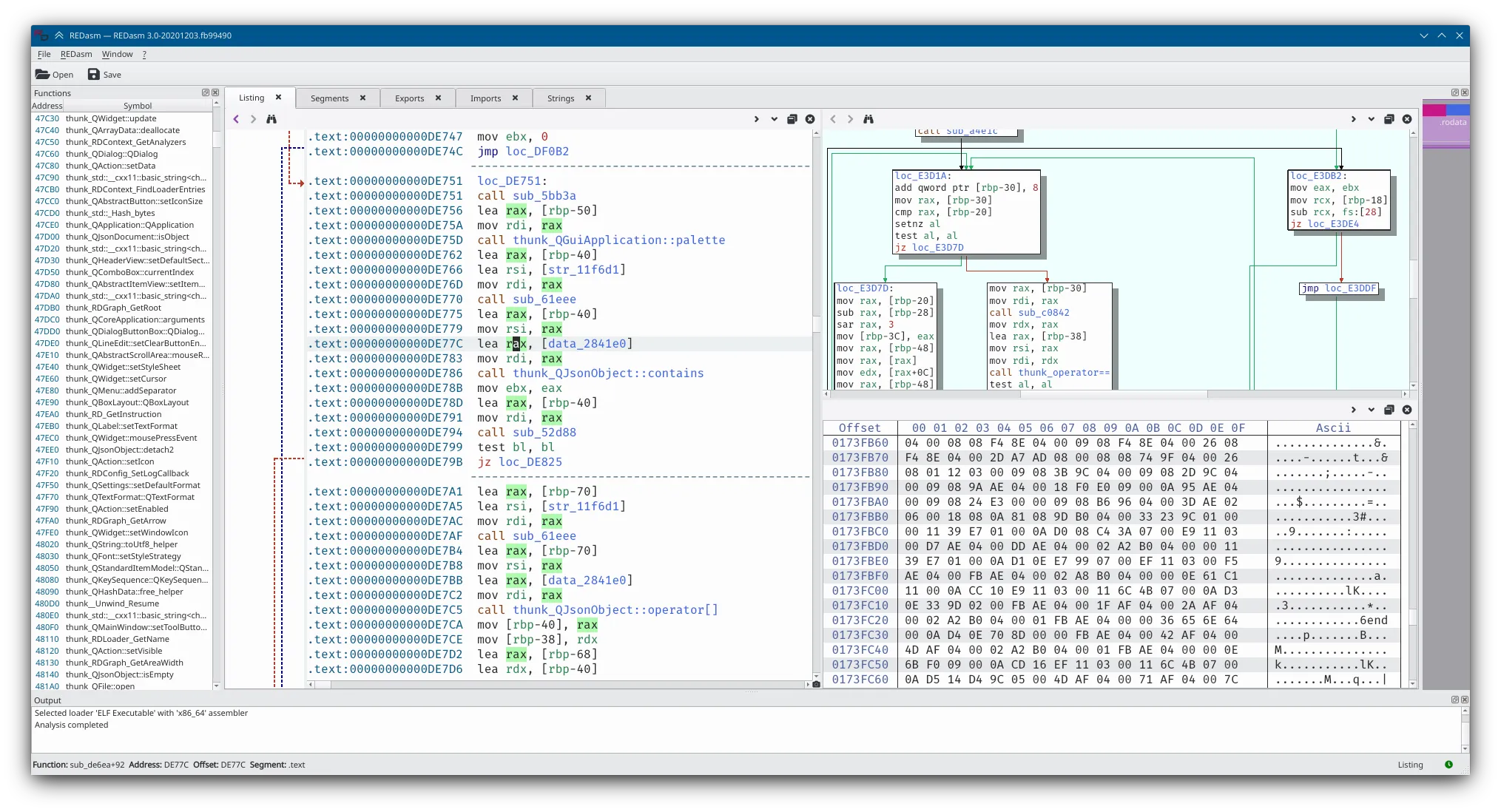Viewport: 1501px width, 812px height.
Task: Open the chevron dropdown above the hex dump
Action: (1371, 410)
